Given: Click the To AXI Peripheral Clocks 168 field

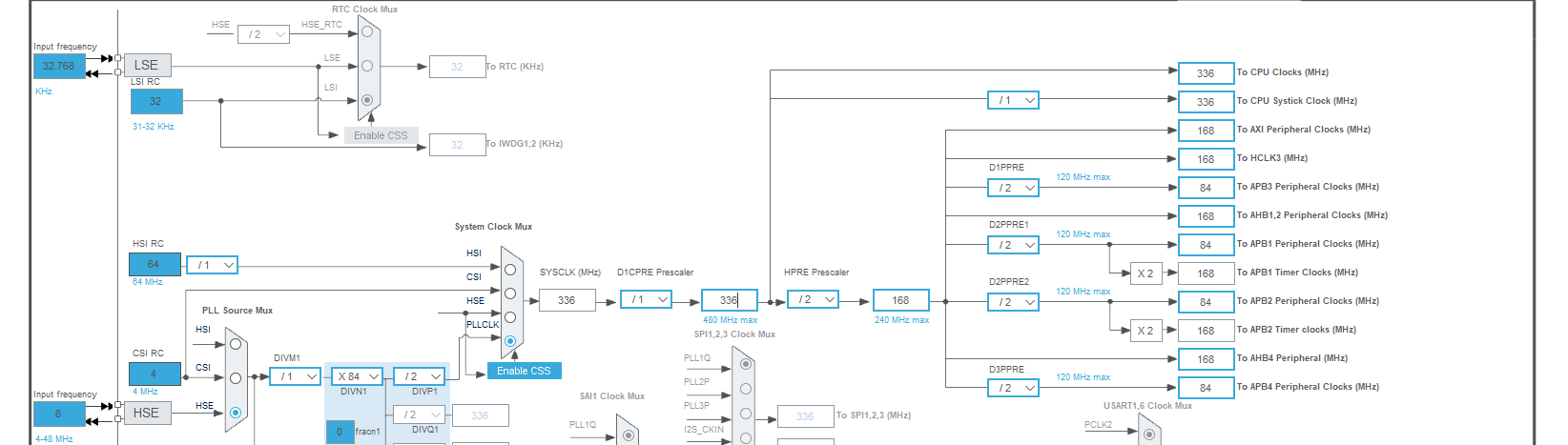Looking at the screenshot, I should point(1207,131).
